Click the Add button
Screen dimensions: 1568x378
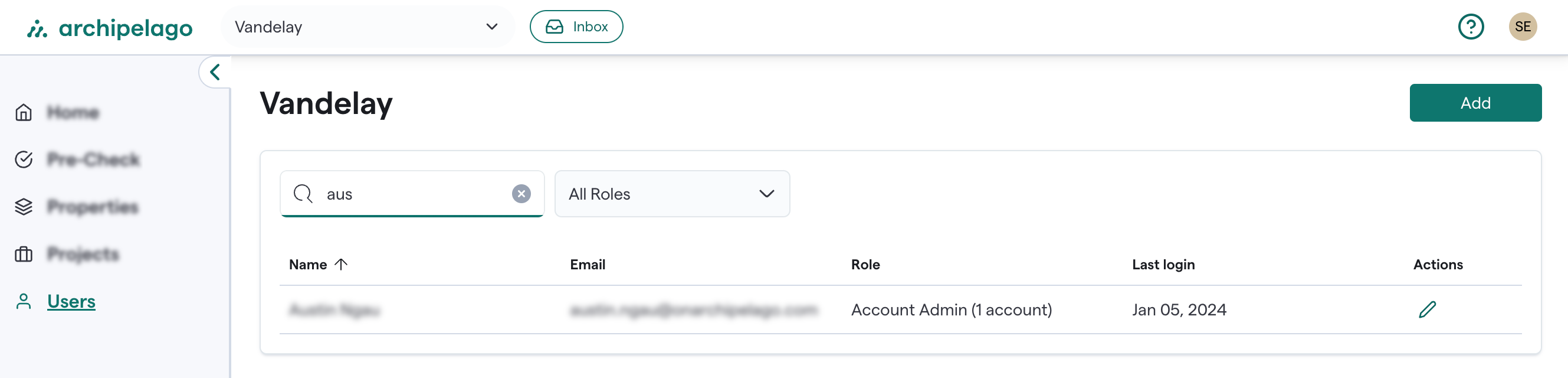pos(1475,102)
